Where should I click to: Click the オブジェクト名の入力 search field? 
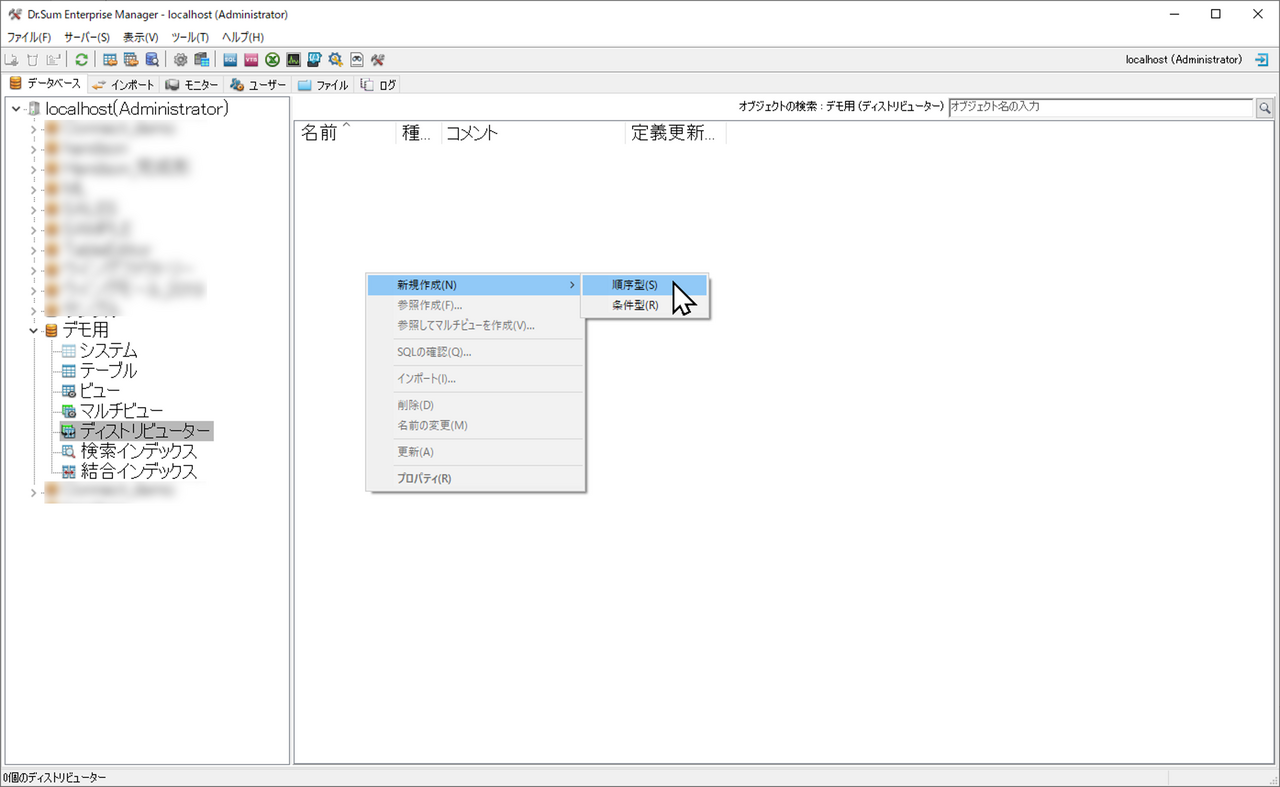point(1100,106)
